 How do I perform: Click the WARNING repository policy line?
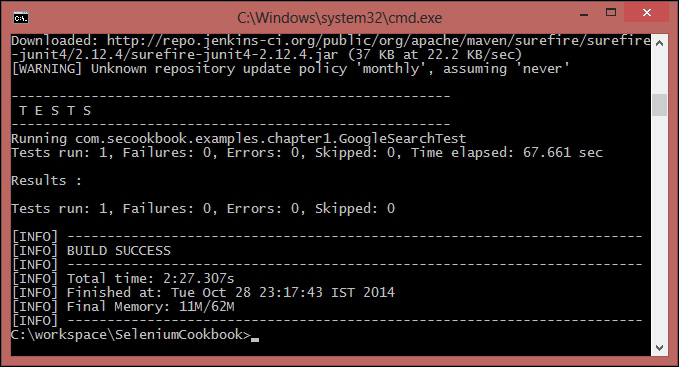coord(290,68)
